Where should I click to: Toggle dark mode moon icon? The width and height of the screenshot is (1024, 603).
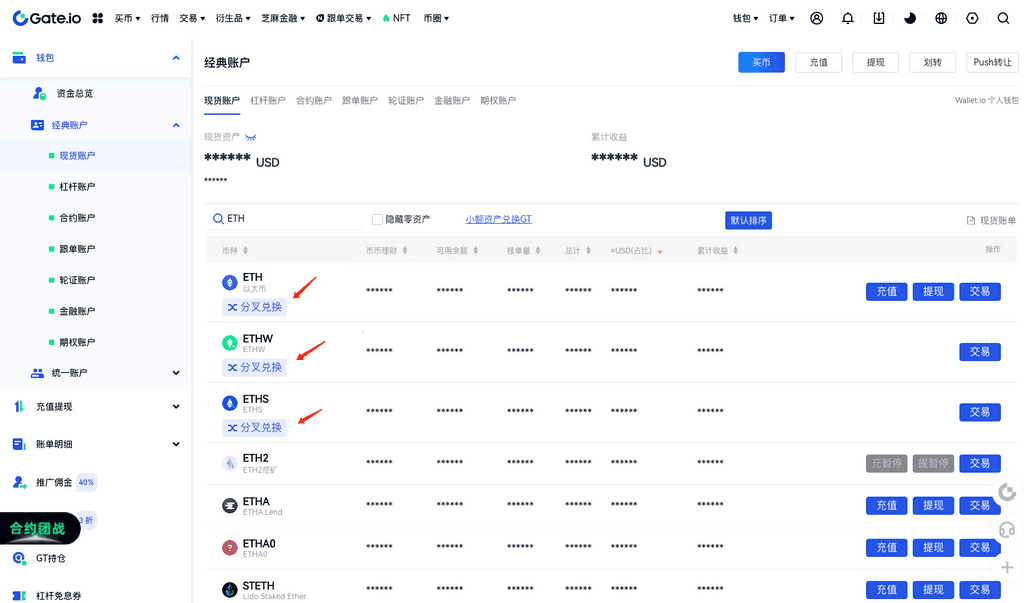click(910, 18)
